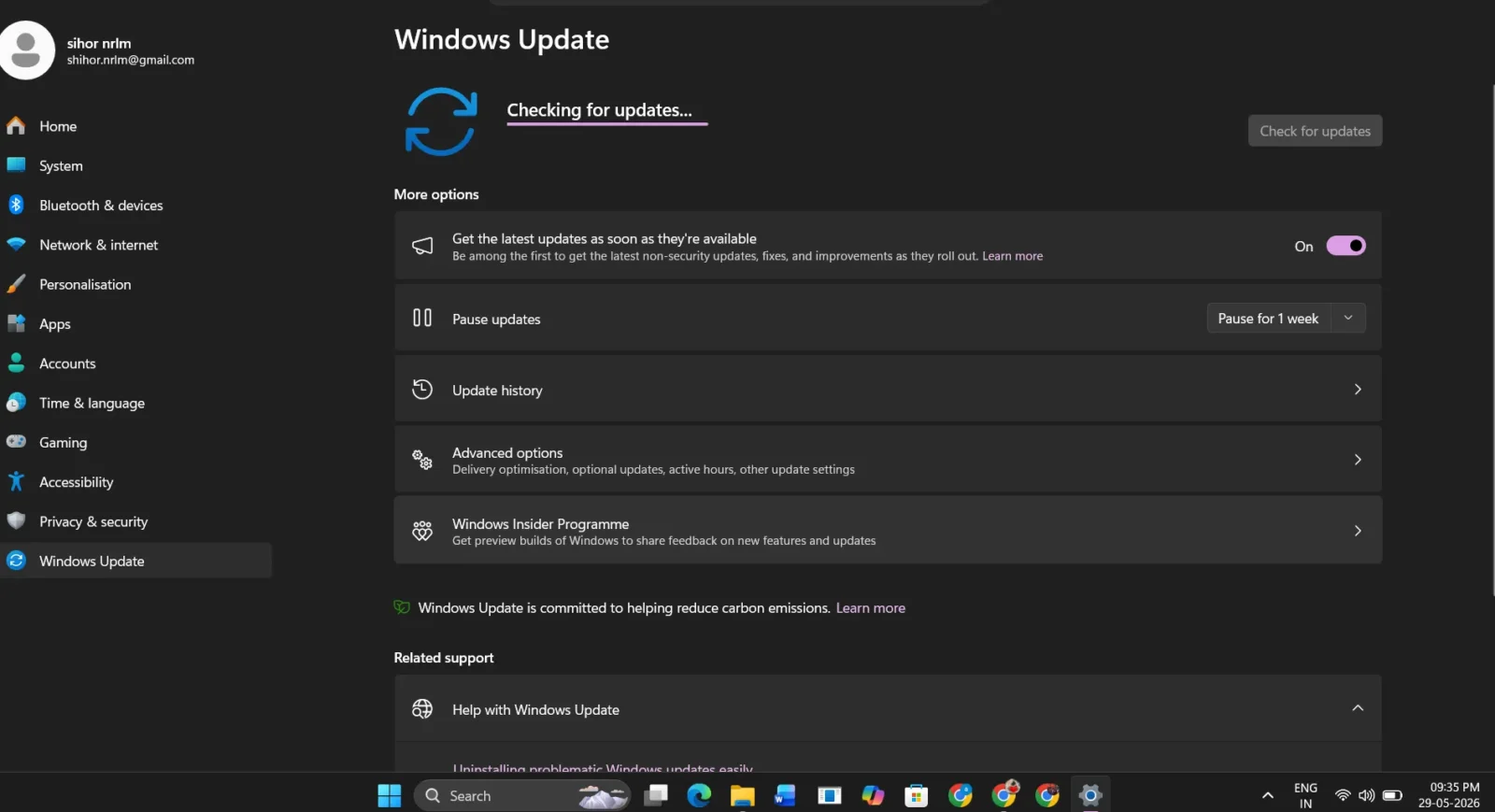Screen dimensions: 1495x812
Task: Click the Accounts person icon
Action: point(16,363)
